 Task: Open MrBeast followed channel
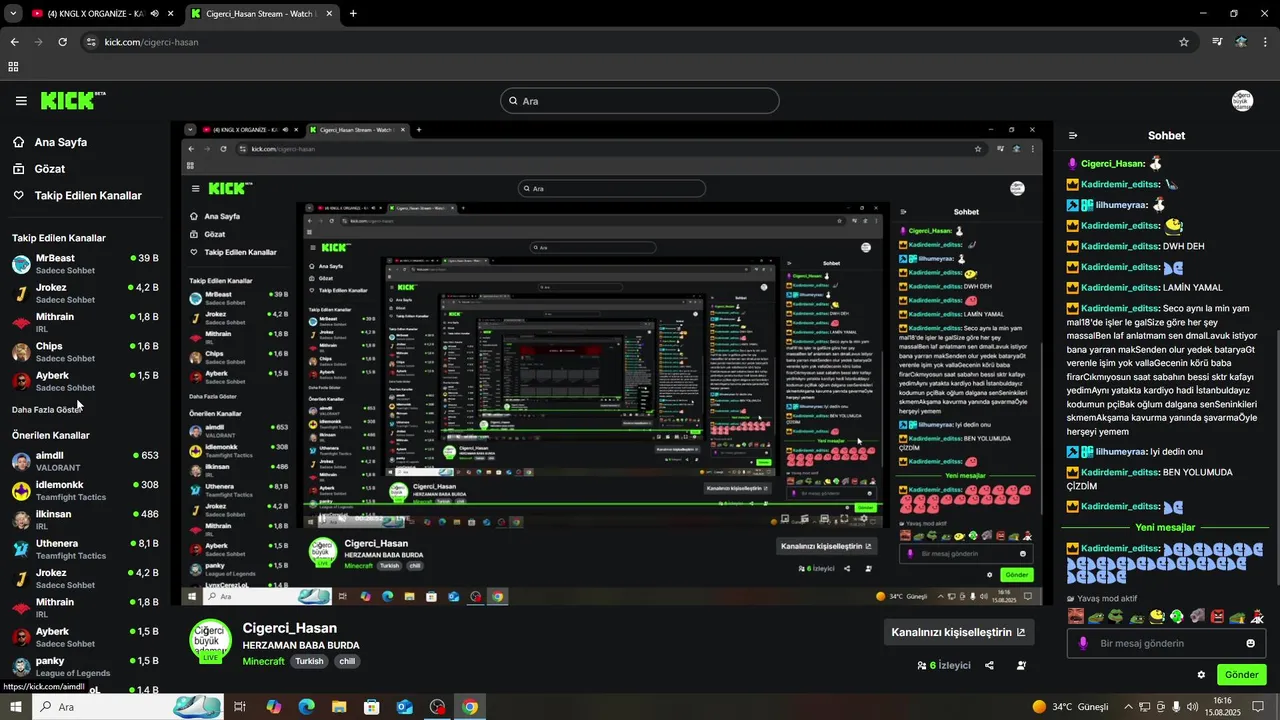pos(85,264)
